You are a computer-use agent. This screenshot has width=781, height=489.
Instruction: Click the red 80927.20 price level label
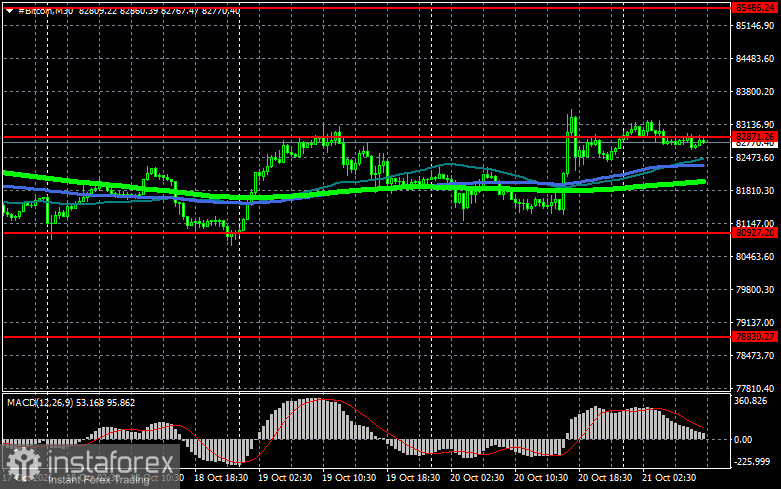click(x=755, y=233)
